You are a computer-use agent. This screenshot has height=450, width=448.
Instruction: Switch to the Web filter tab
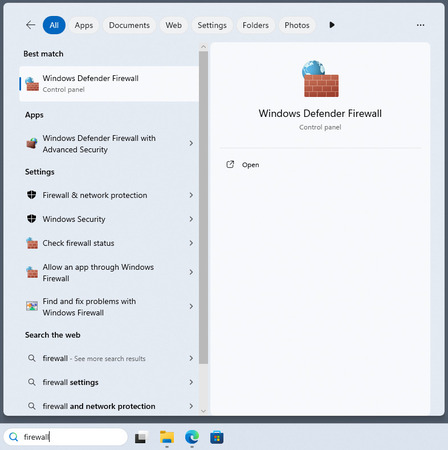(174, 25)
